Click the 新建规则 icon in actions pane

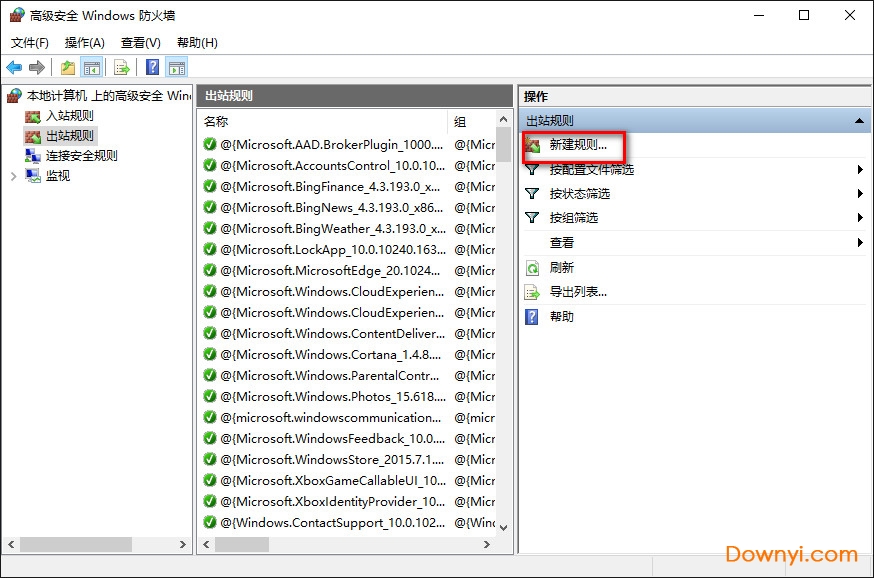click(x=533, y=145)
